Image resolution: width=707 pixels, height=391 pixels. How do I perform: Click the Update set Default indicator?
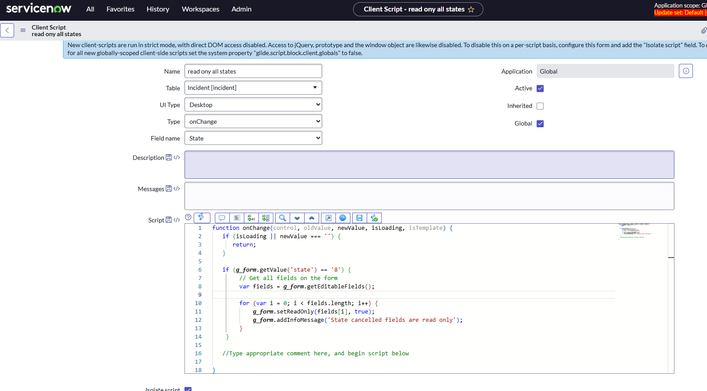point(680,13)
